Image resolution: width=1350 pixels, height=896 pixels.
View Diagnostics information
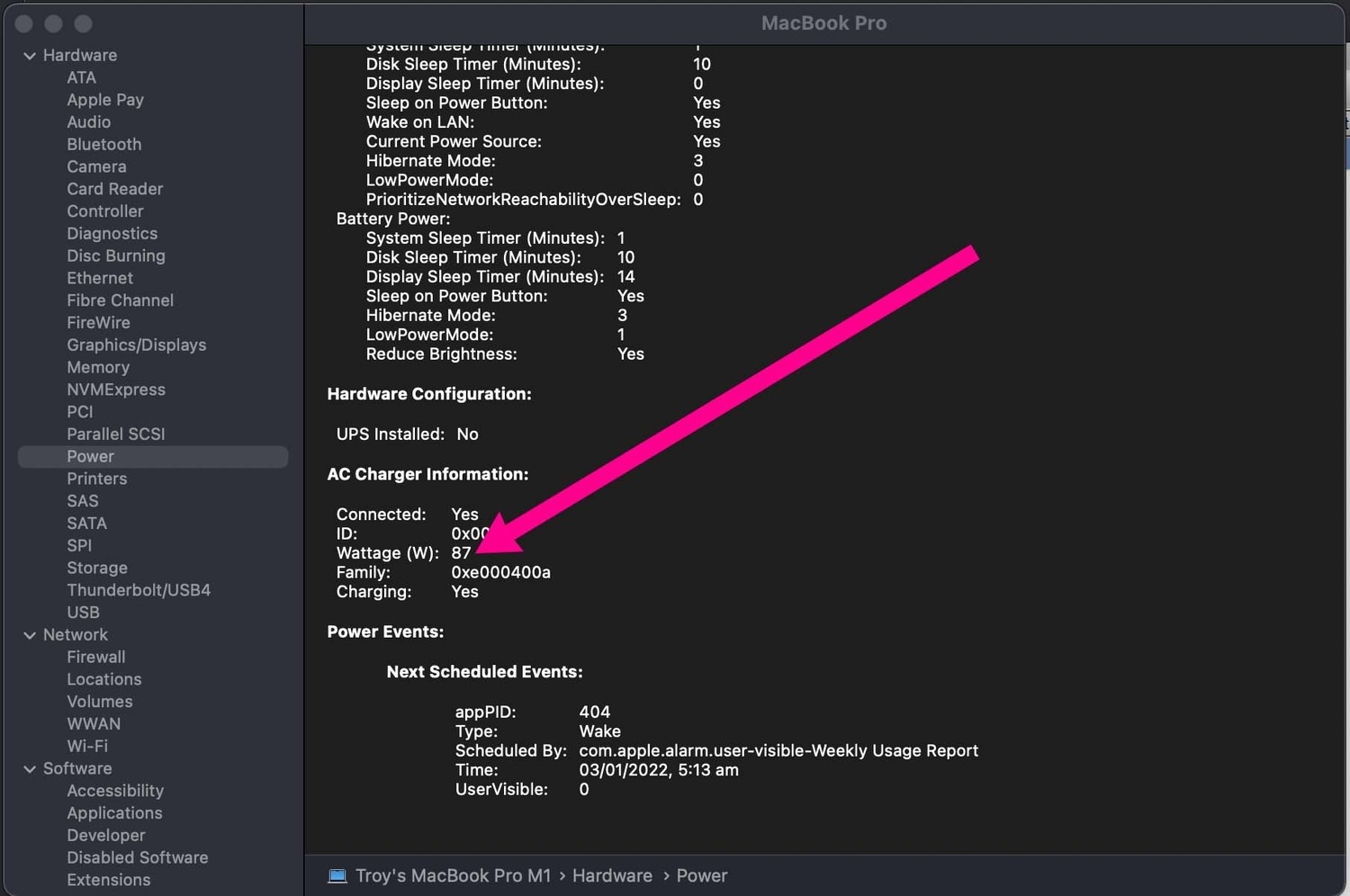coord(112,234)
